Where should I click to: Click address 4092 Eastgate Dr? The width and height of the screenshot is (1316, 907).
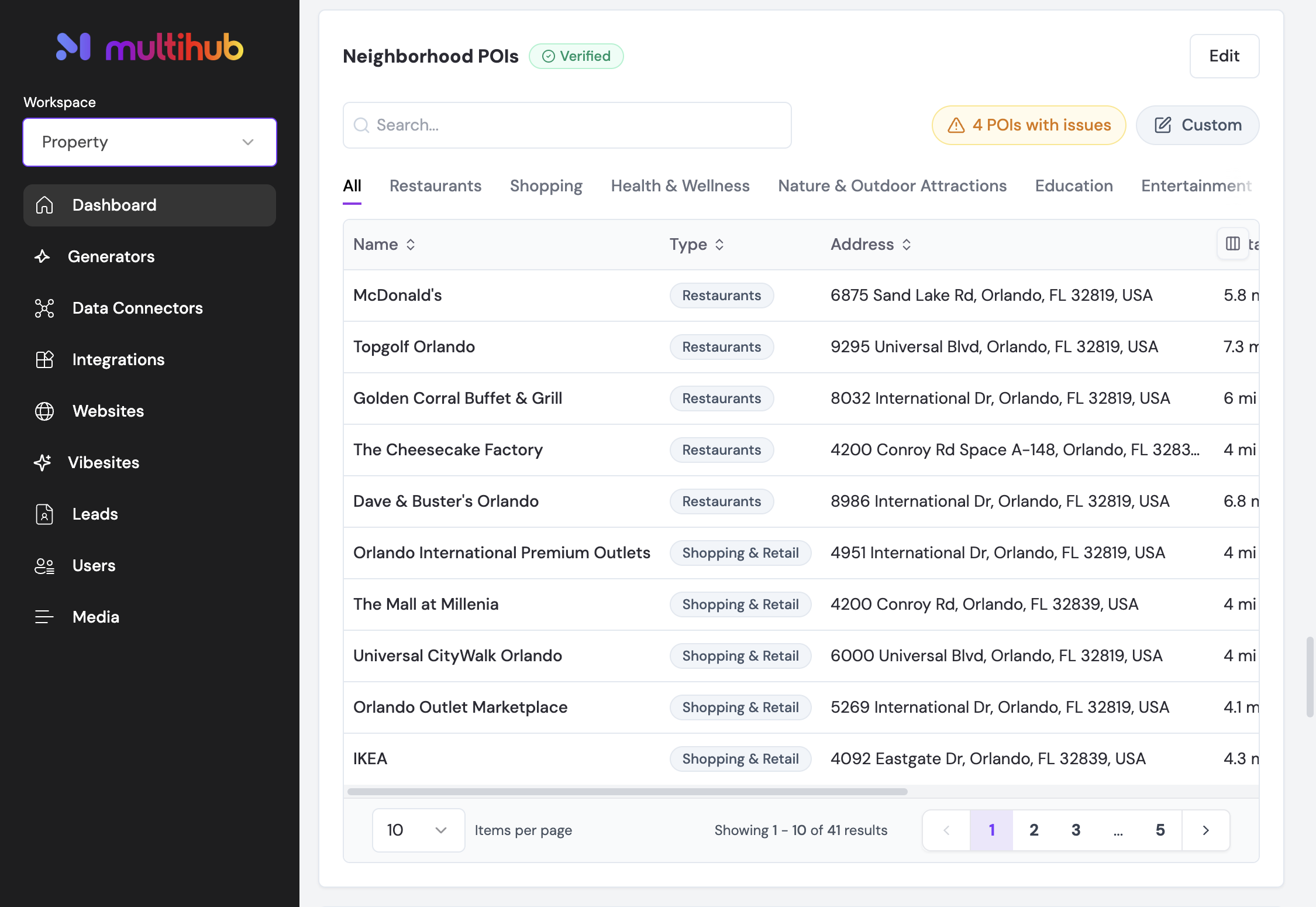point(988,759)
